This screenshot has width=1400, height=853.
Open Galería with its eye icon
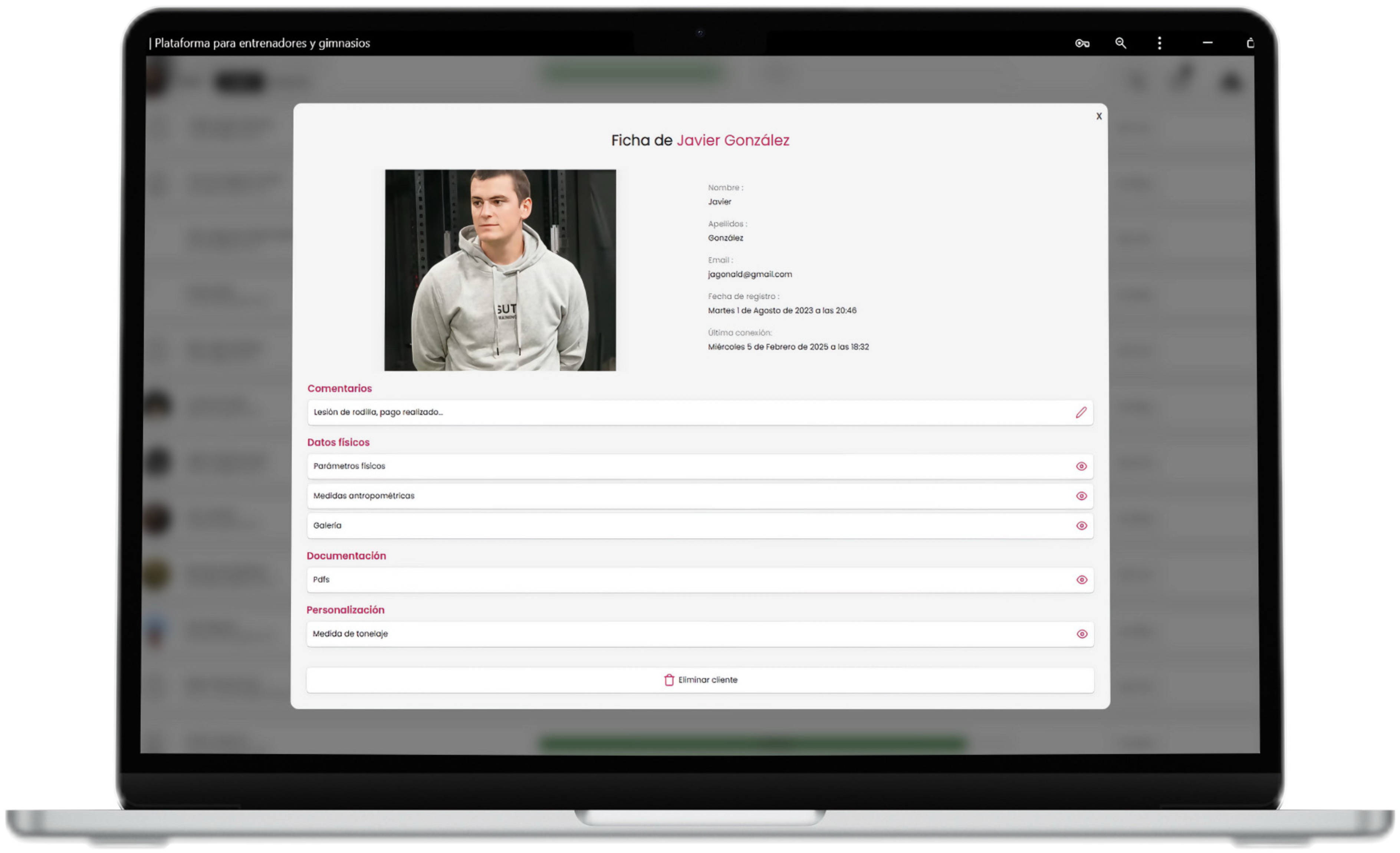click(x=1081, y=526)
